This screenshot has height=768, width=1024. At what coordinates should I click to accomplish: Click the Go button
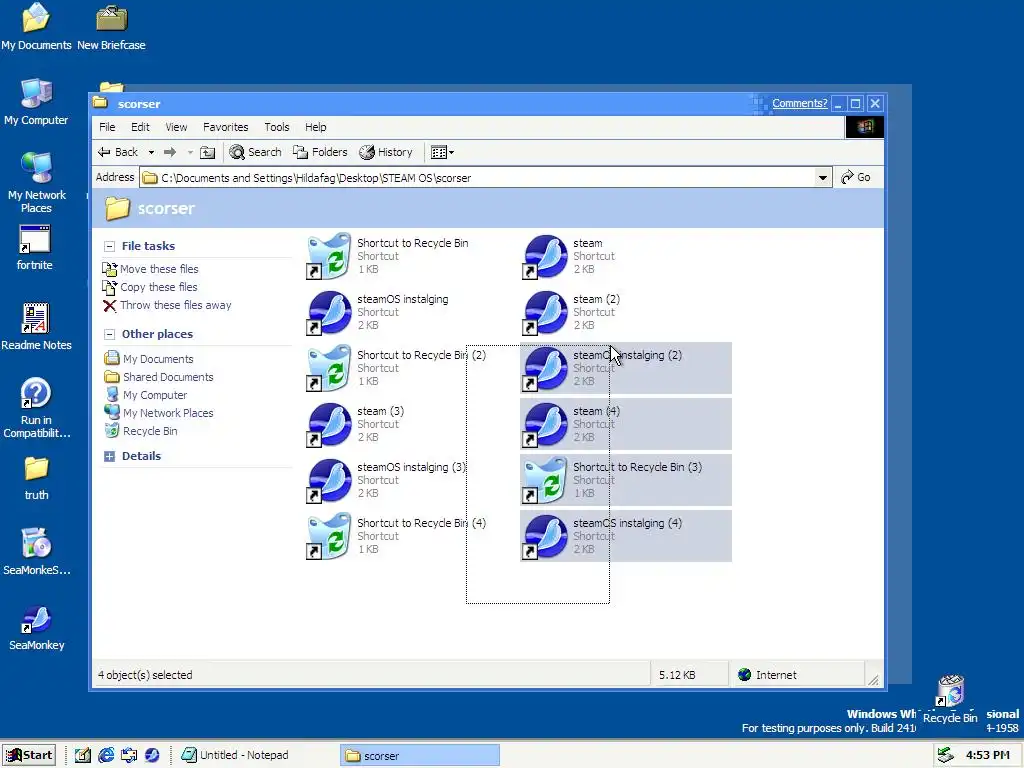(856, 177)
